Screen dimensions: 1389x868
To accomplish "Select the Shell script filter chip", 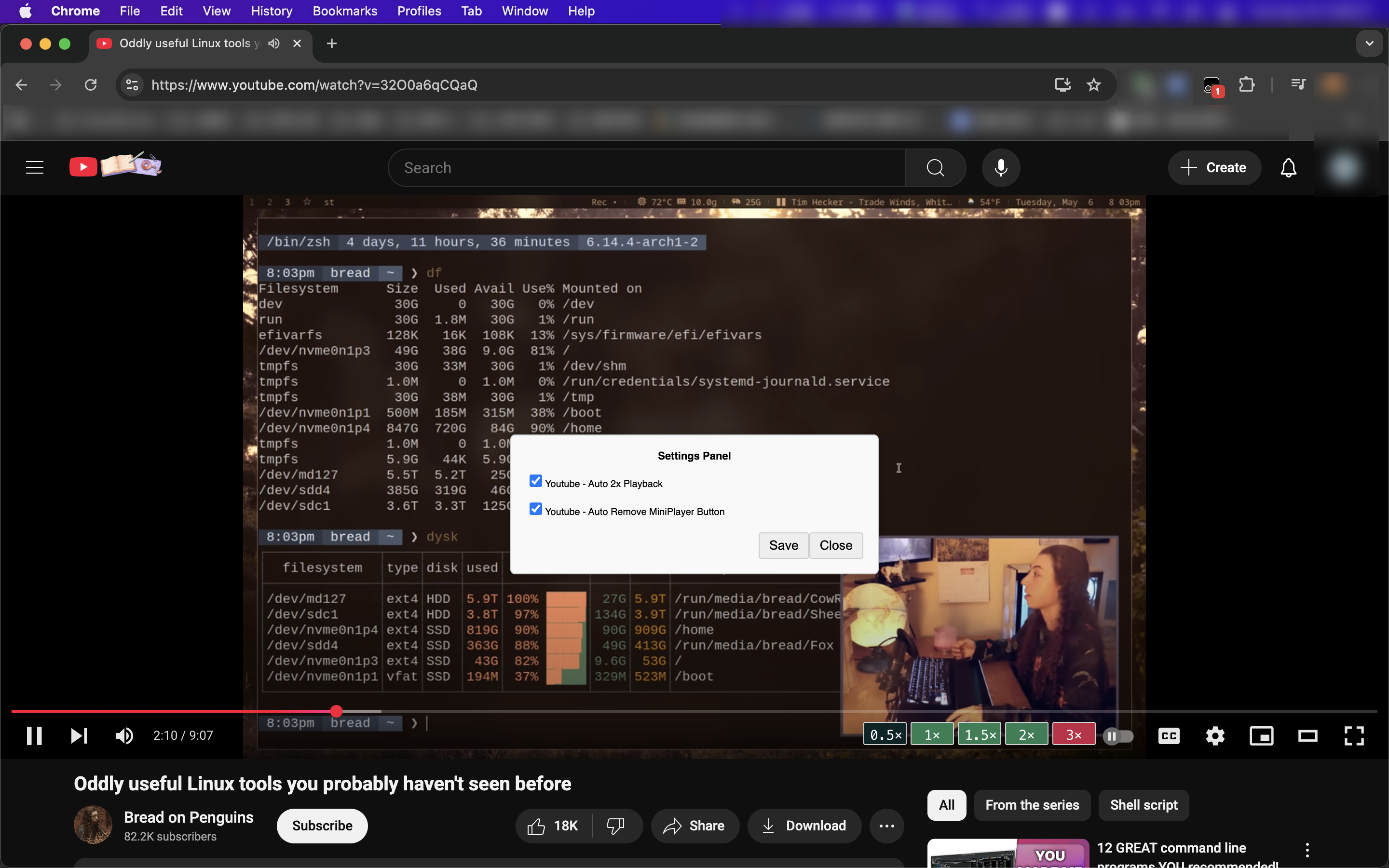I will [x=1143, y=805].
